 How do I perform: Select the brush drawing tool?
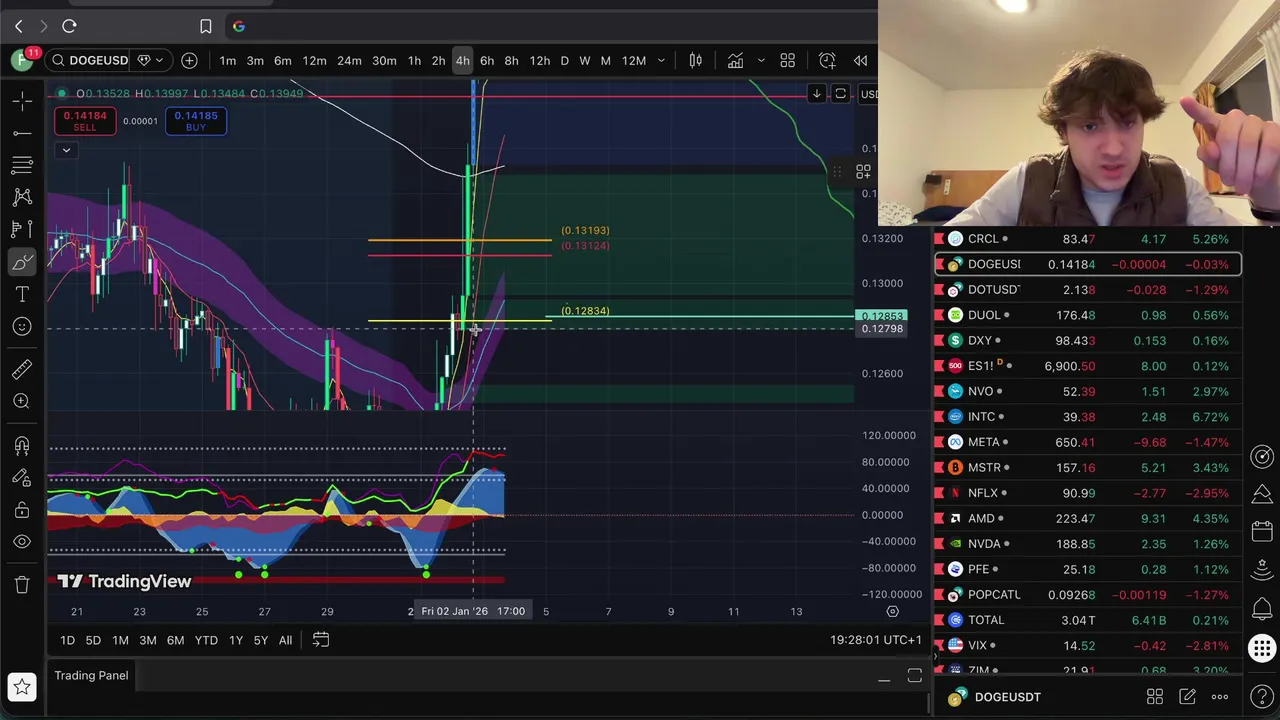click(x=22, y=262)
